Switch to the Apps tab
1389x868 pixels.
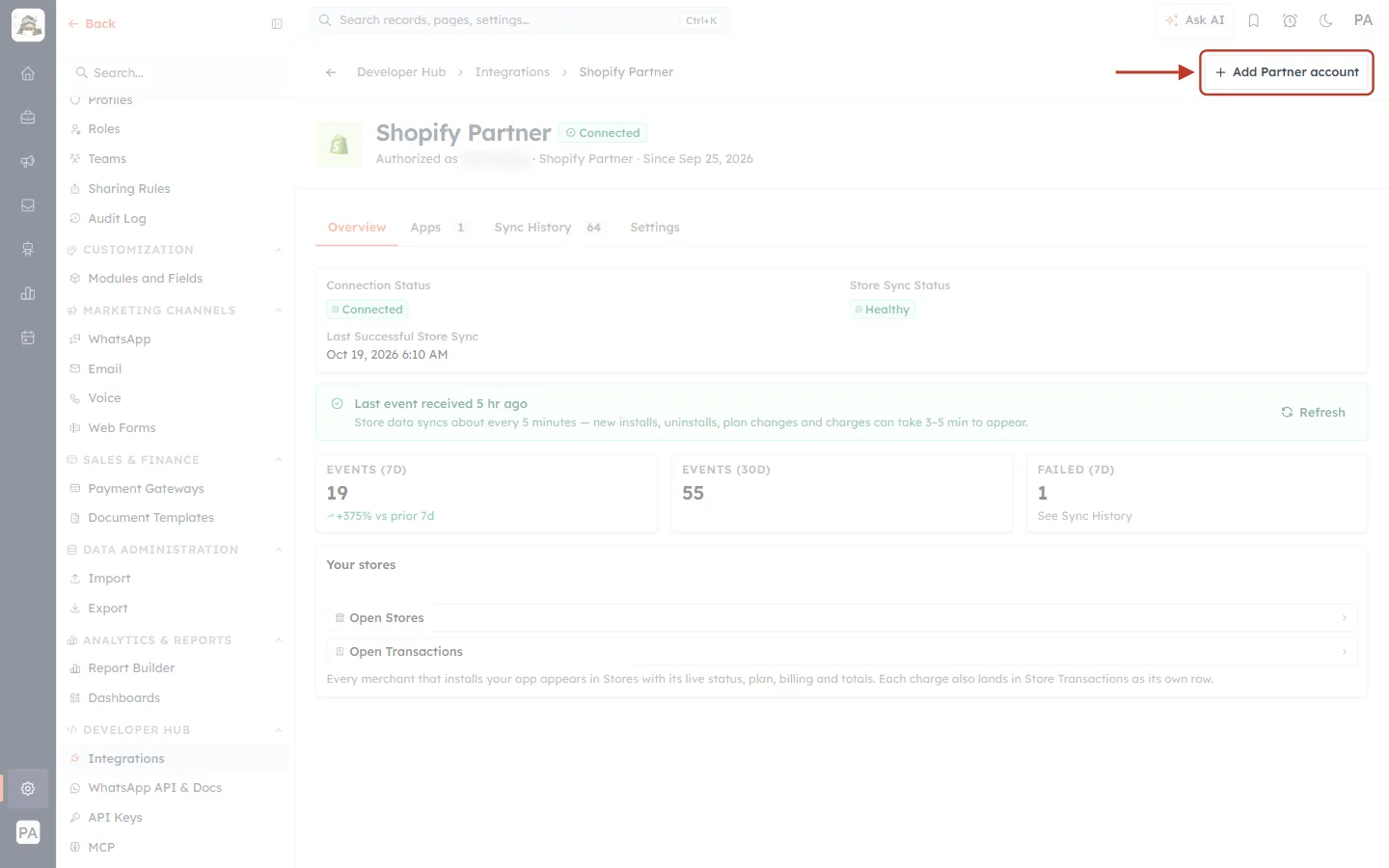[x=438, y=228]
